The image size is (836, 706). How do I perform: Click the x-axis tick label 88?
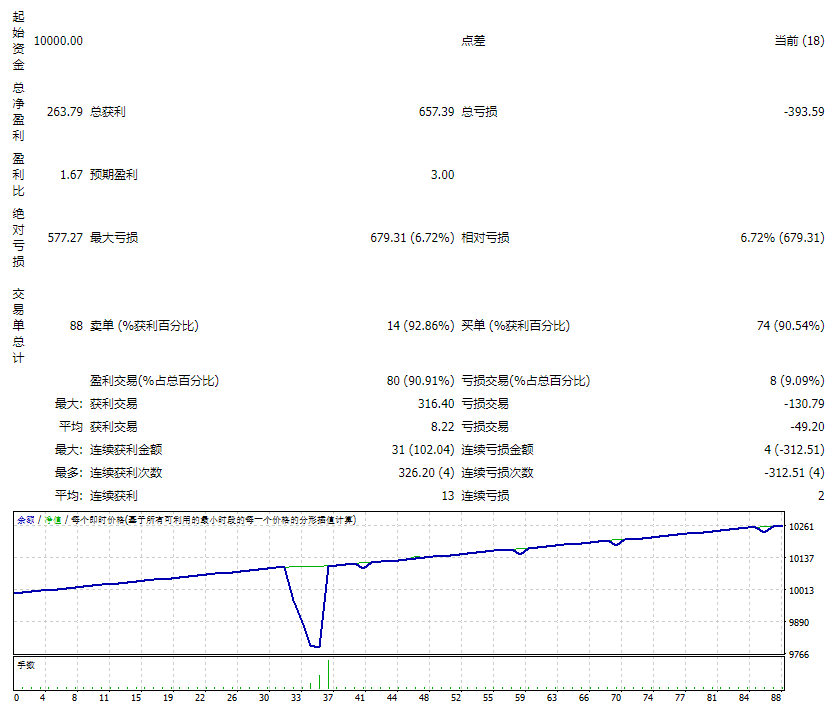pos(776,697)
